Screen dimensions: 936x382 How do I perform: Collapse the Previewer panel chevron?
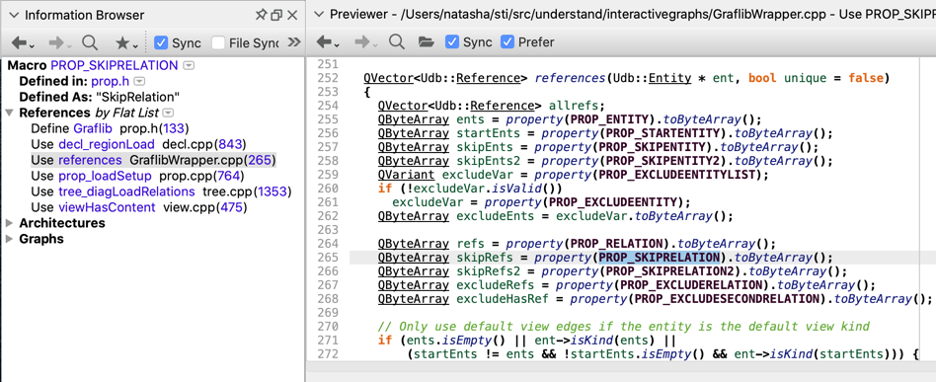pos(319,15)
